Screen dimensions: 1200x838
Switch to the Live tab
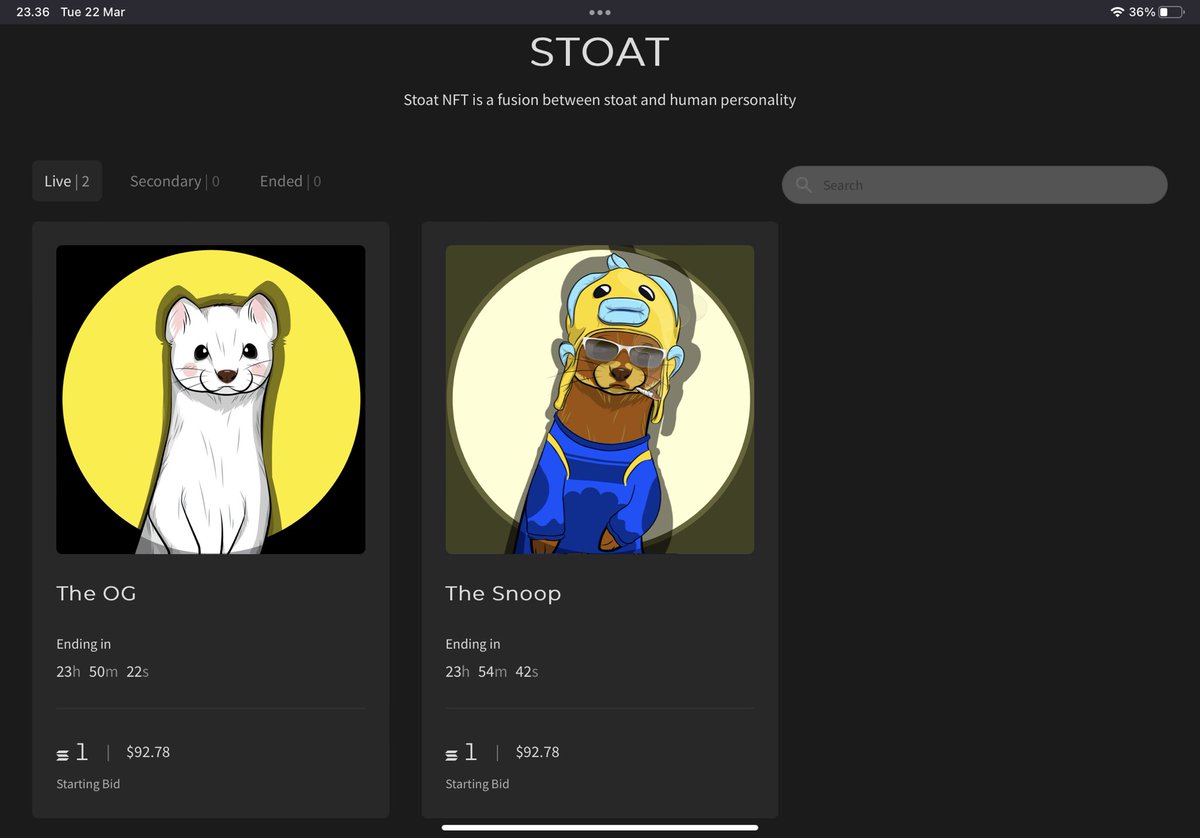click(x=66, y=181)
